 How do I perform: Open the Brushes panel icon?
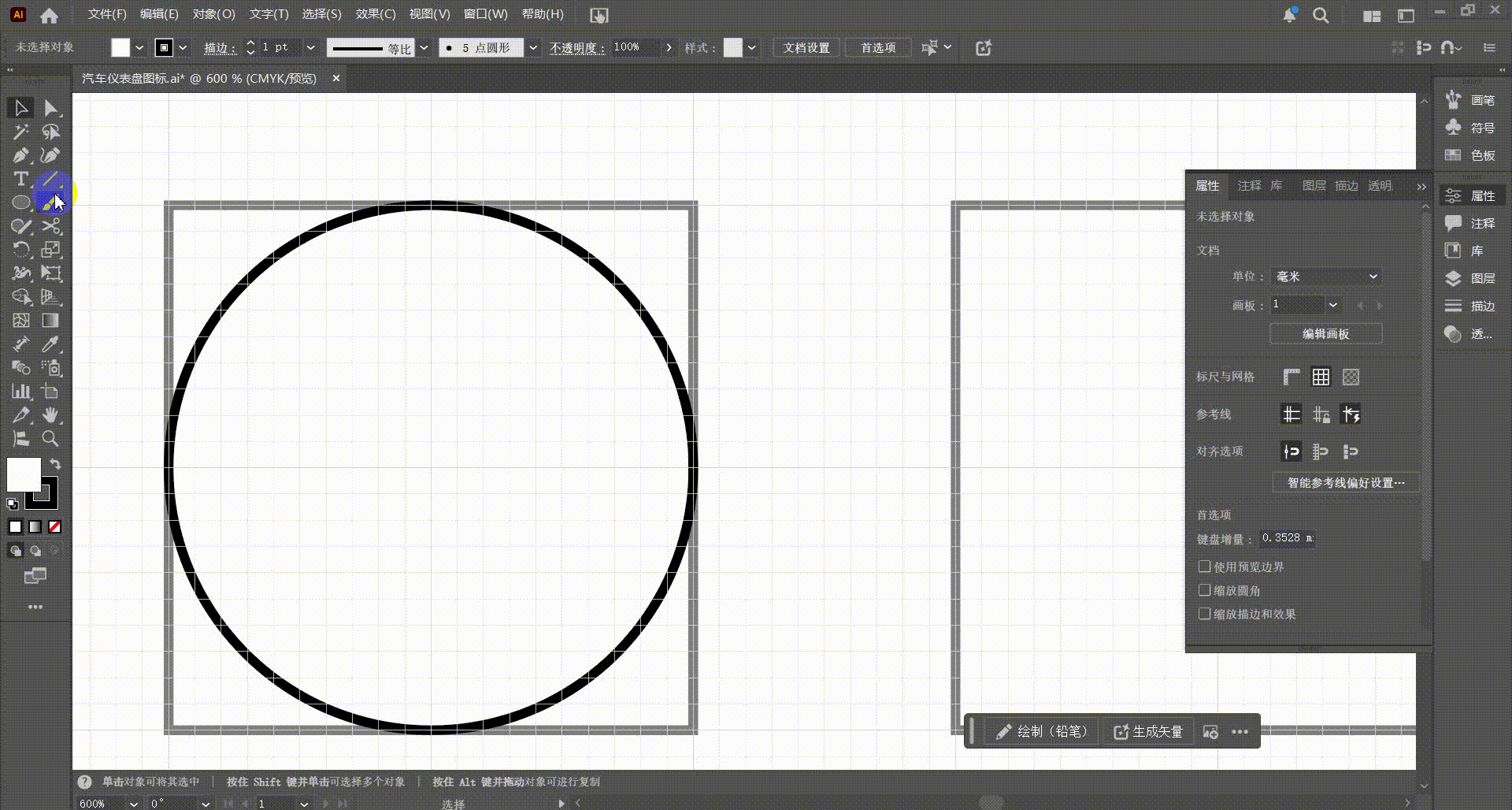pos(1454,100)
